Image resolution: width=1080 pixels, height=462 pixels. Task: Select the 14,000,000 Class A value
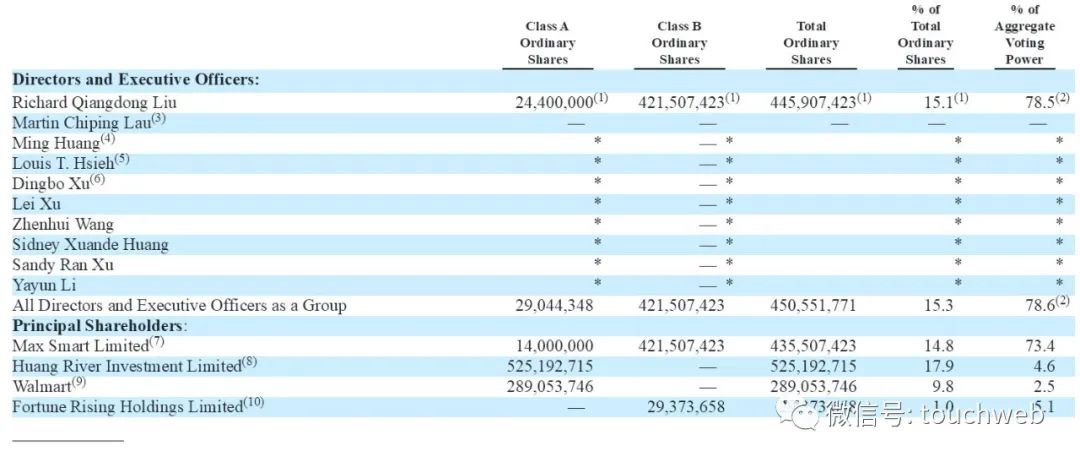tap(554, 346)
